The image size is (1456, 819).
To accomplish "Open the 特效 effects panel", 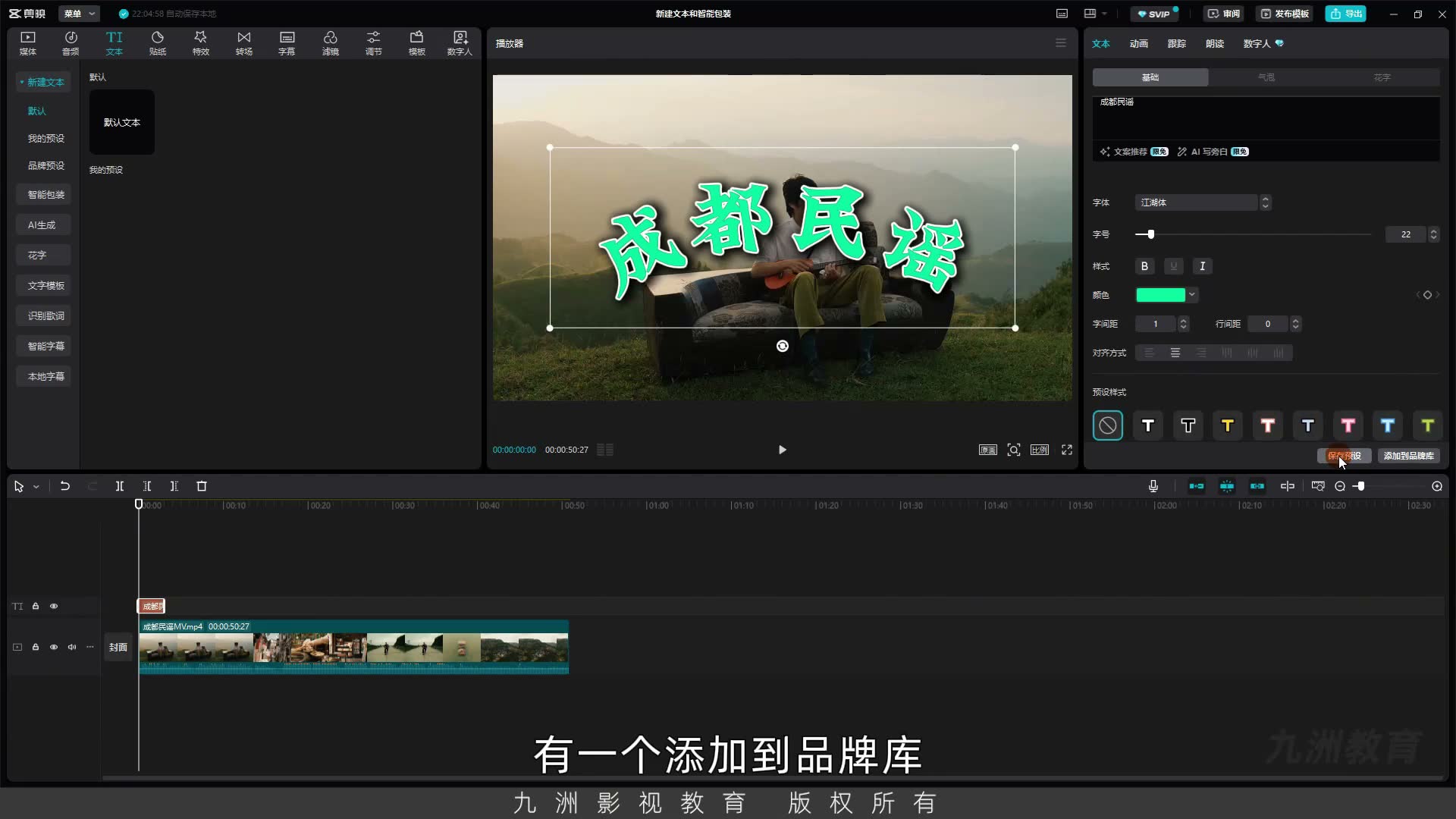I will (x=201, y=43).
